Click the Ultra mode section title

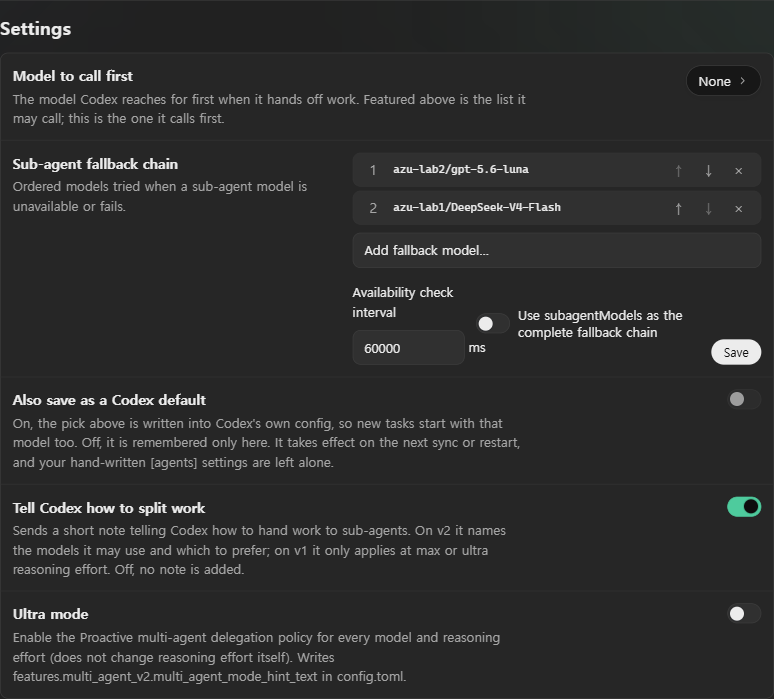50,614
